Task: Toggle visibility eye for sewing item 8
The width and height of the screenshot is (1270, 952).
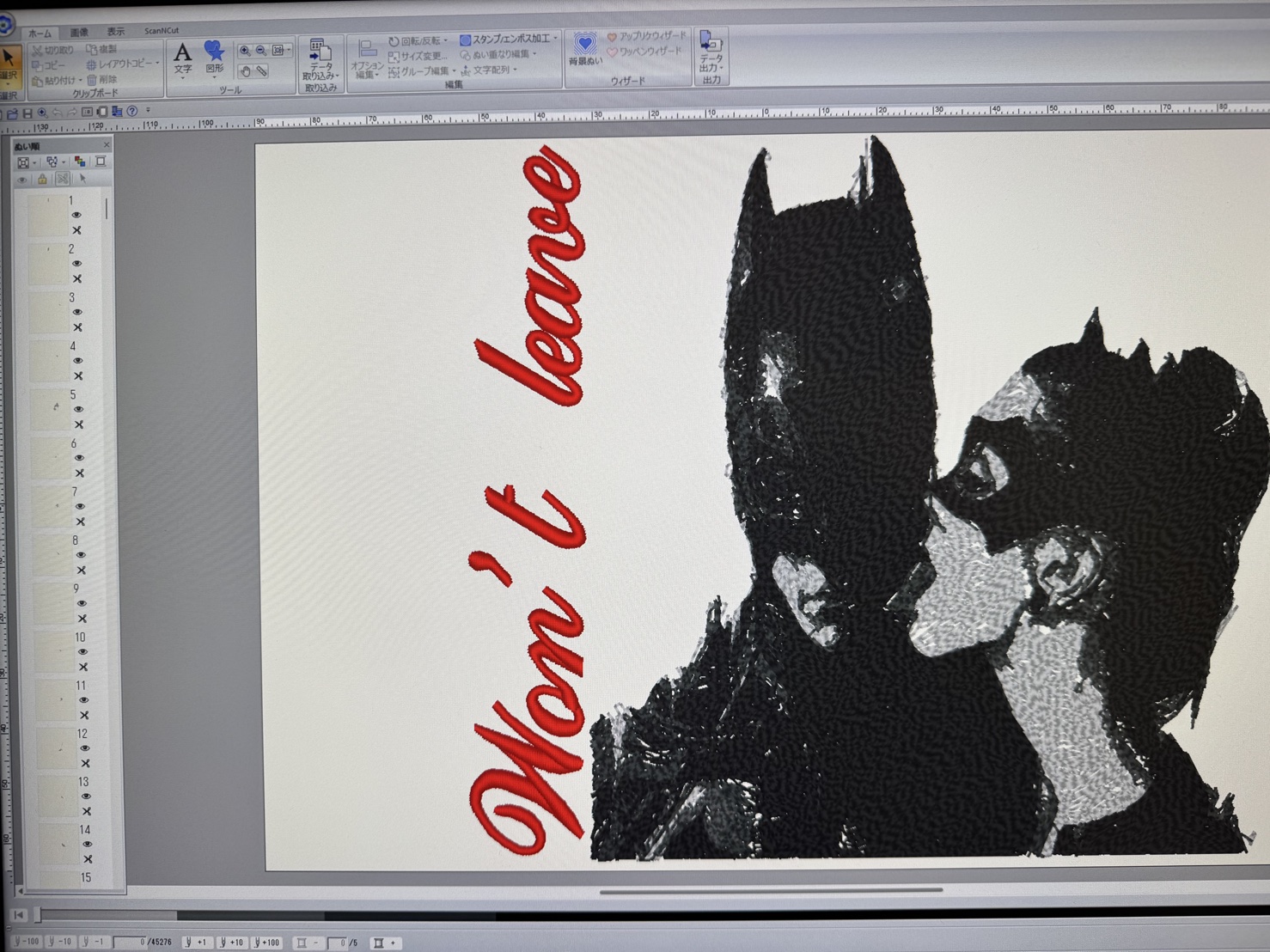Action: tap(82, 555)
